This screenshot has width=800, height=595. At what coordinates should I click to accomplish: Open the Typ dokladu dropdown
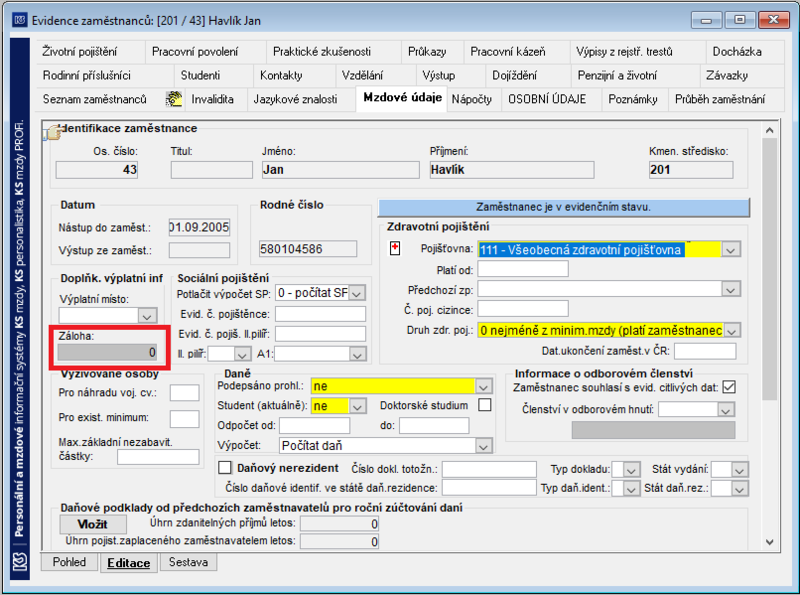click(631, 469)
